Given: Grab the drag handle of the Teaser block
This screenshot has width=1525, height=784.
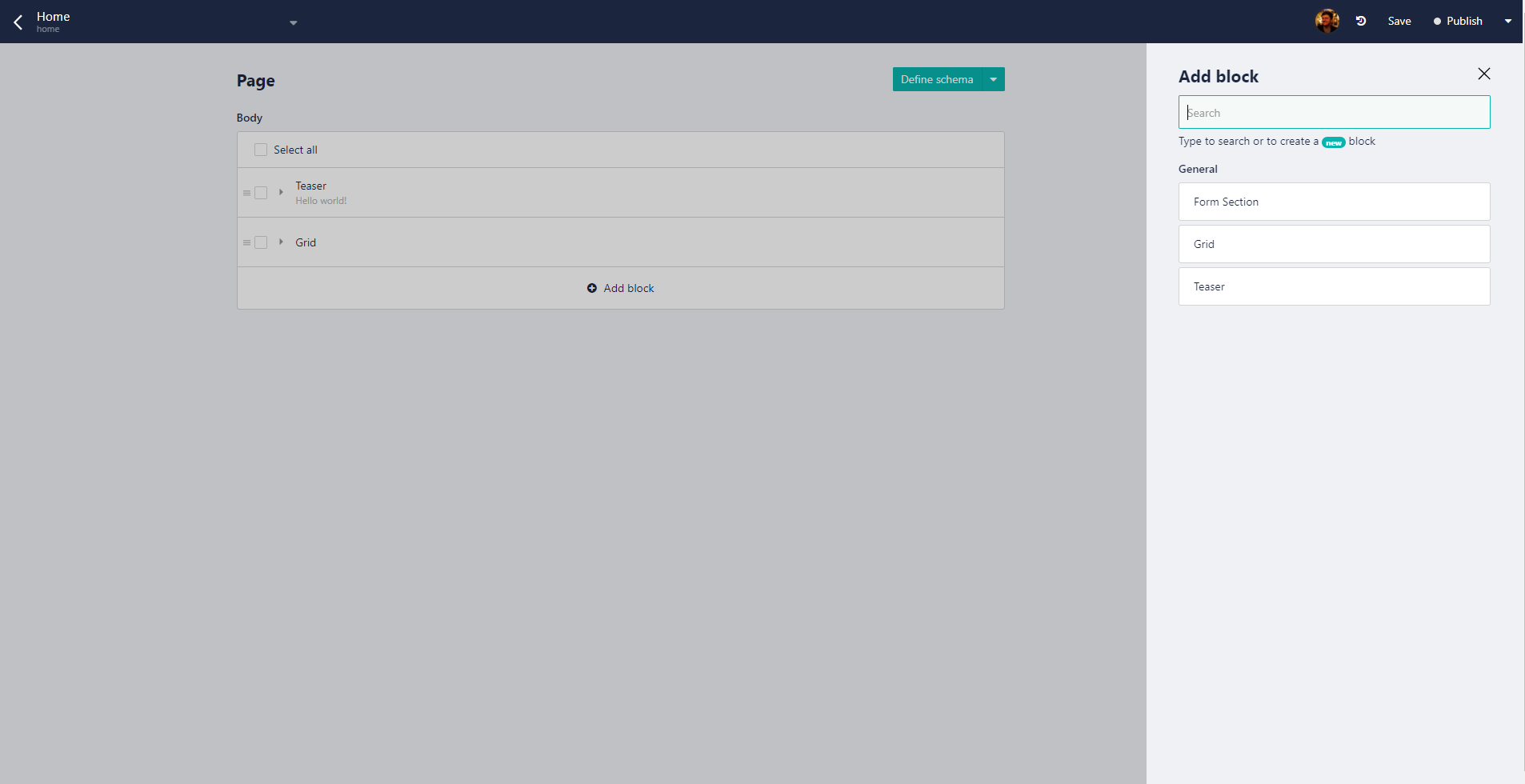Looking at the screenshot, I should (x=247, y=192).
